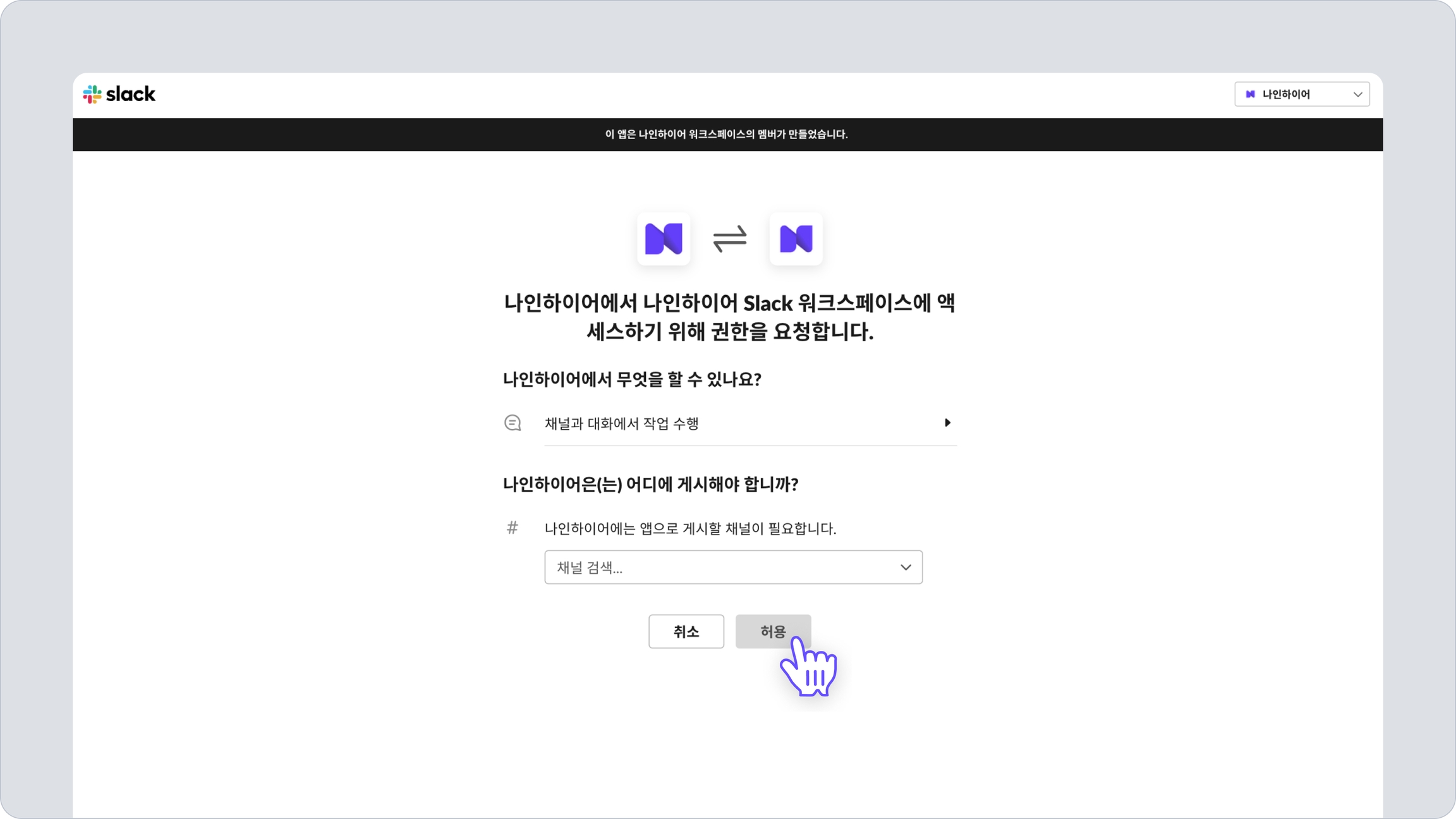This screenshot has height=819, width=1456.
Task: Click the left purple 나인하이어 app icon
Action: point(663,239)
